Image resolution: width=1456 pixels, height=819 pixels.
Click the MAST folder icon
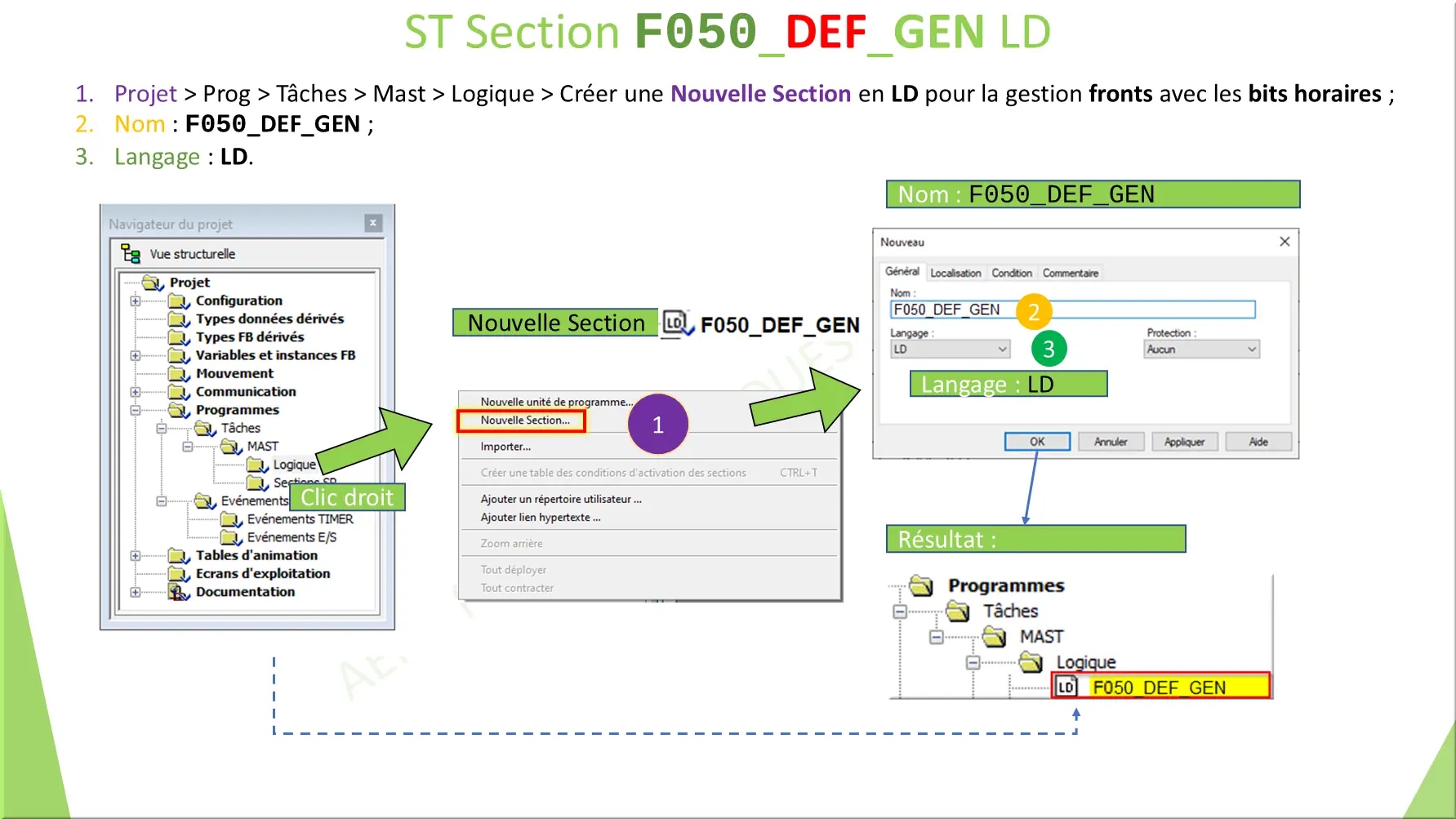(232, 446)
